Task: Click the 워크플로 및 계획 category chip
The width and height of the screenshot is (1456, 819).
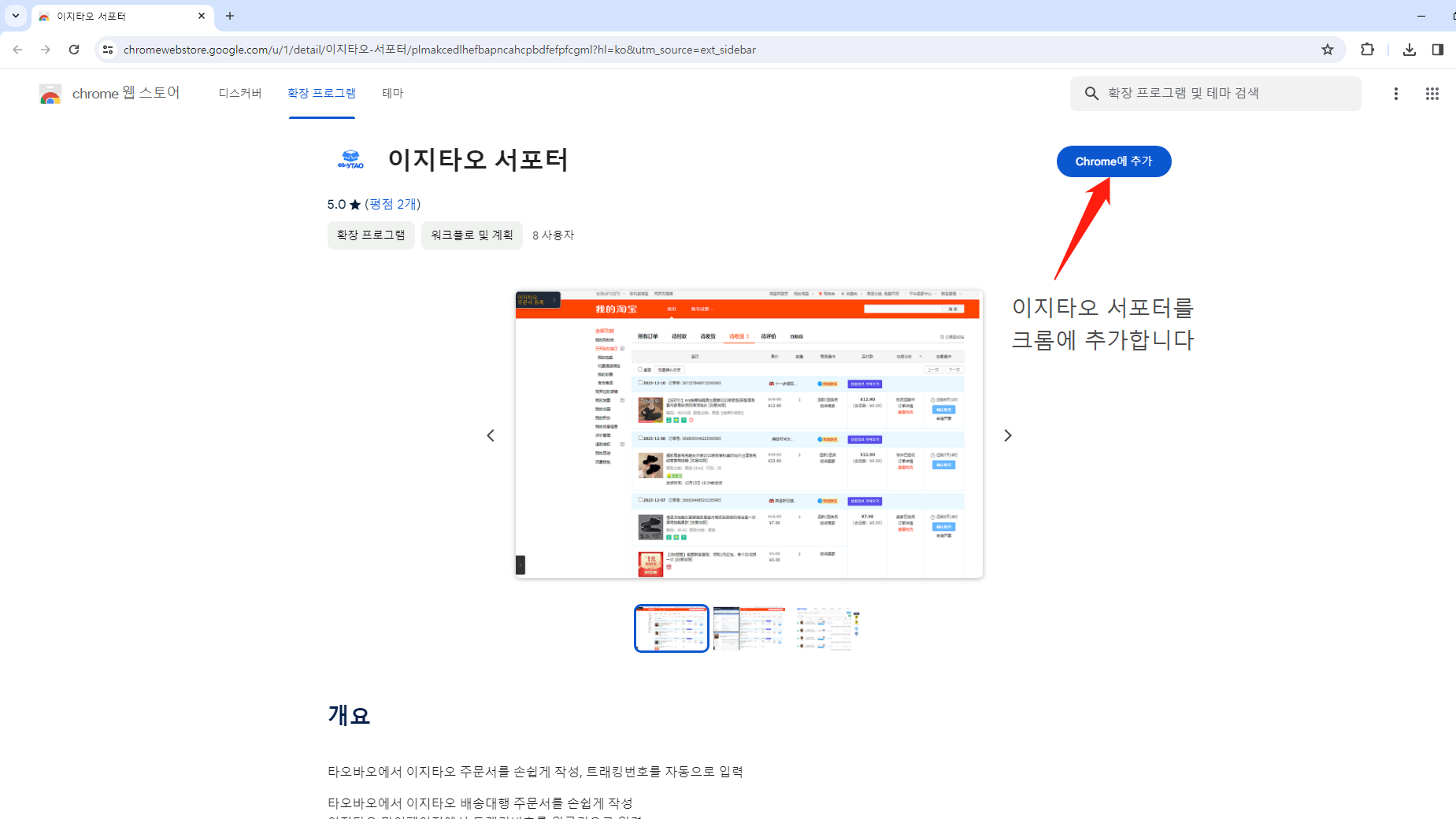Action: coord(472,235)
